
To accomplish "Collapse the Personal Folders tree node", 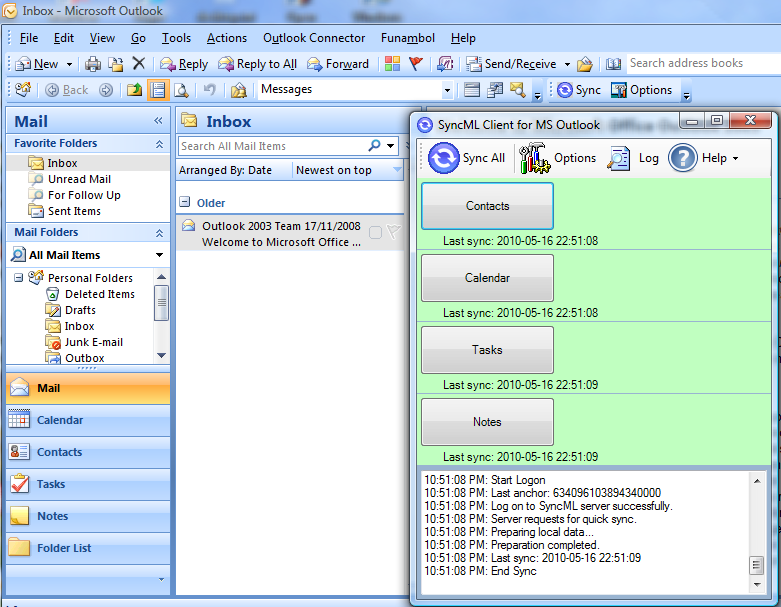I will click(18, 278).
